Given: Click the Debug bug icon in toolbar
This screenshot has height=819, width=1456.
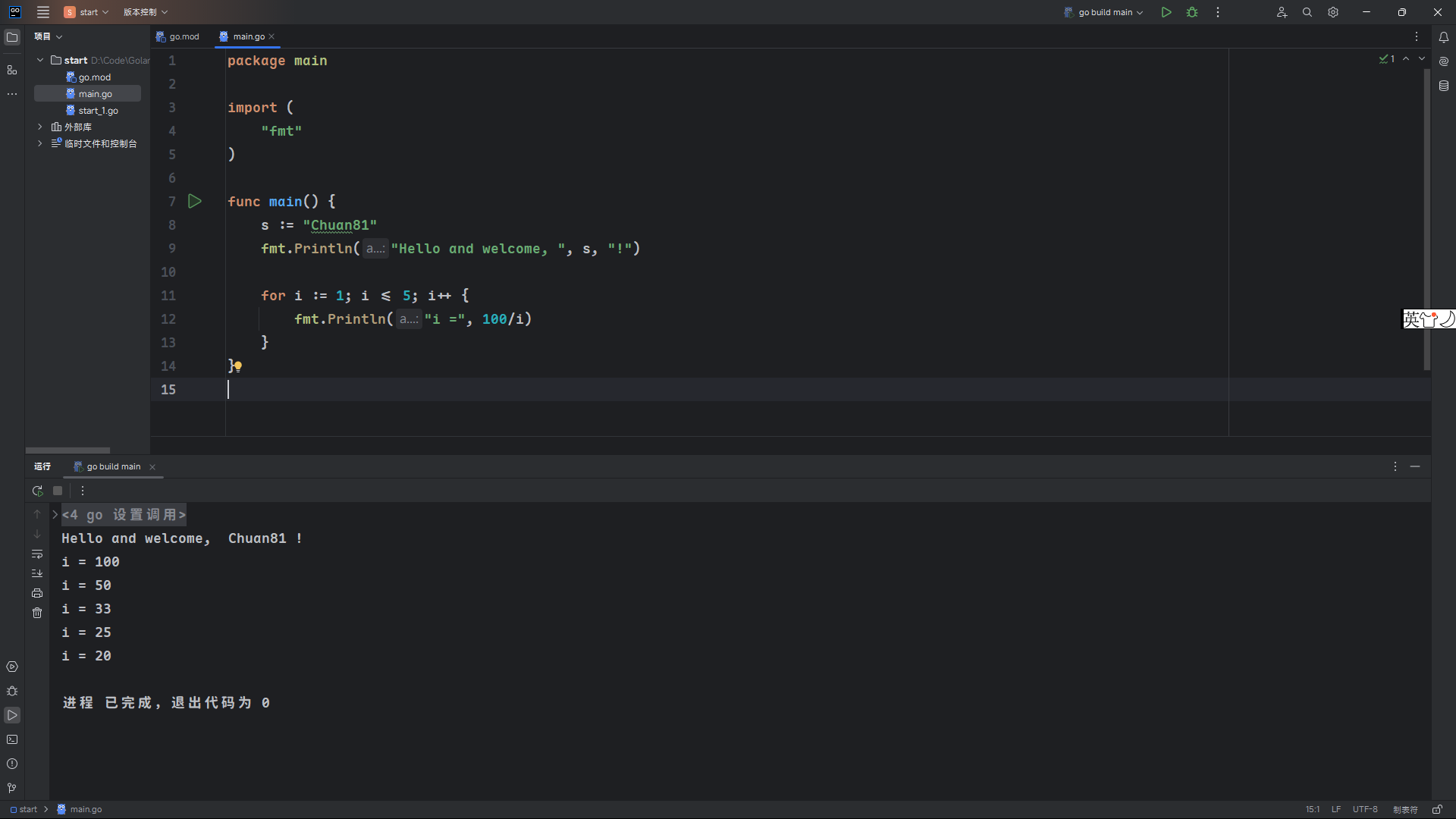Looking at the screenshot, I should [1192, 12].
